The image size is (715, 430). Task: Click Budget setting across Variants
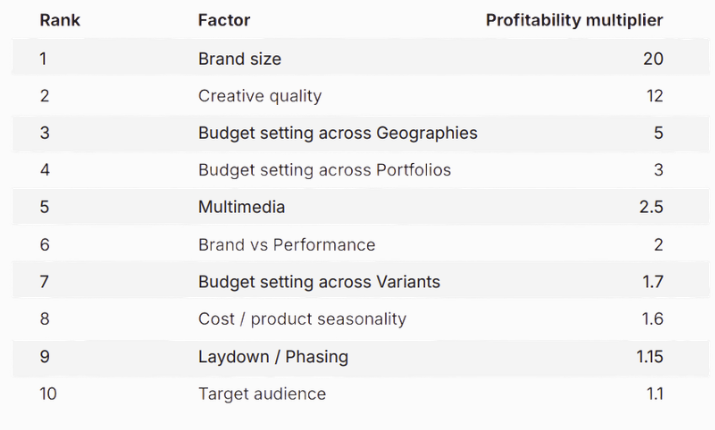tap(319, 282)
